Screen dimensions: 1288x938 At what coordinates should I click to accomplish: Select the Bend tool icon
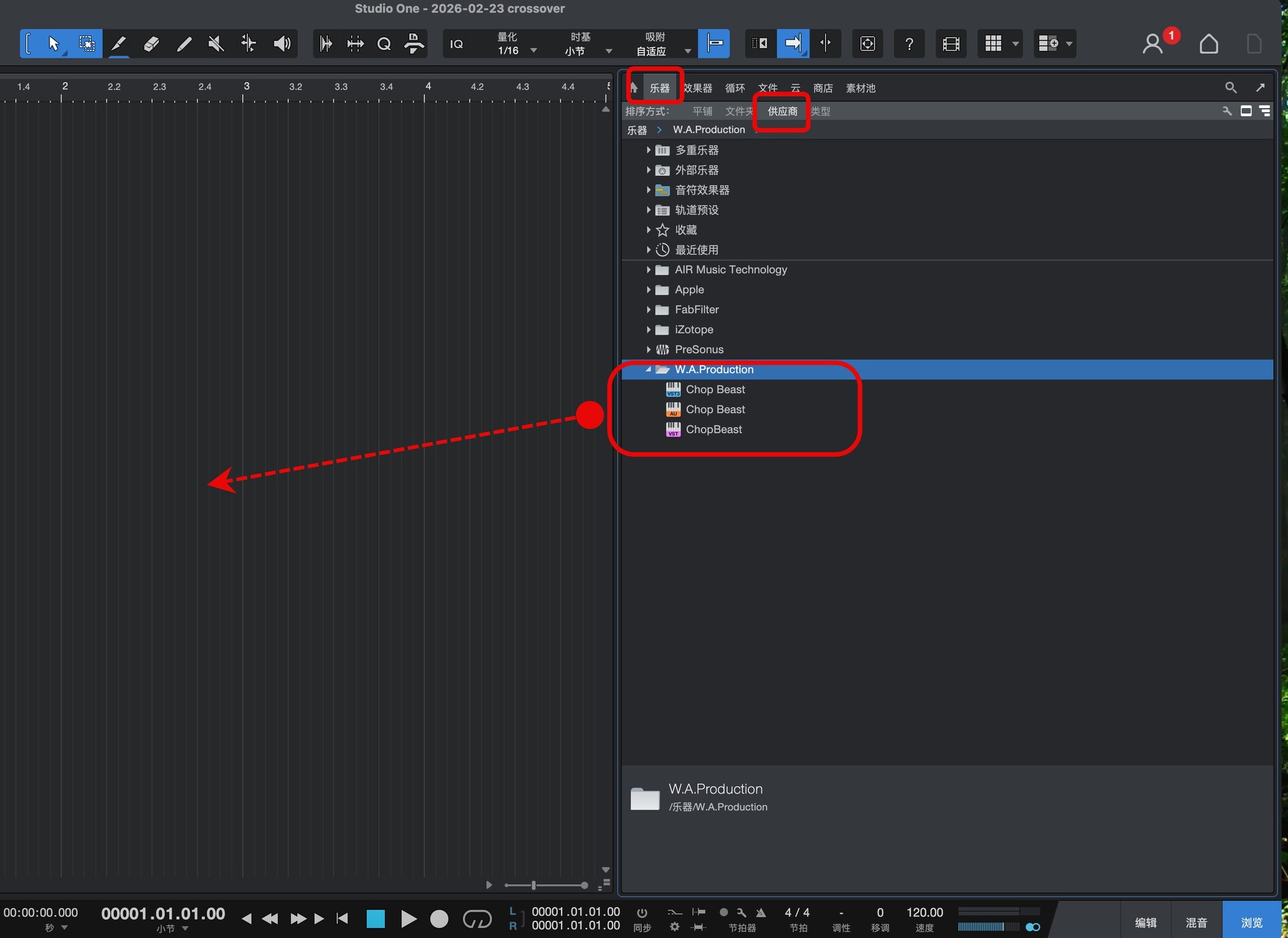pos(248,44)
